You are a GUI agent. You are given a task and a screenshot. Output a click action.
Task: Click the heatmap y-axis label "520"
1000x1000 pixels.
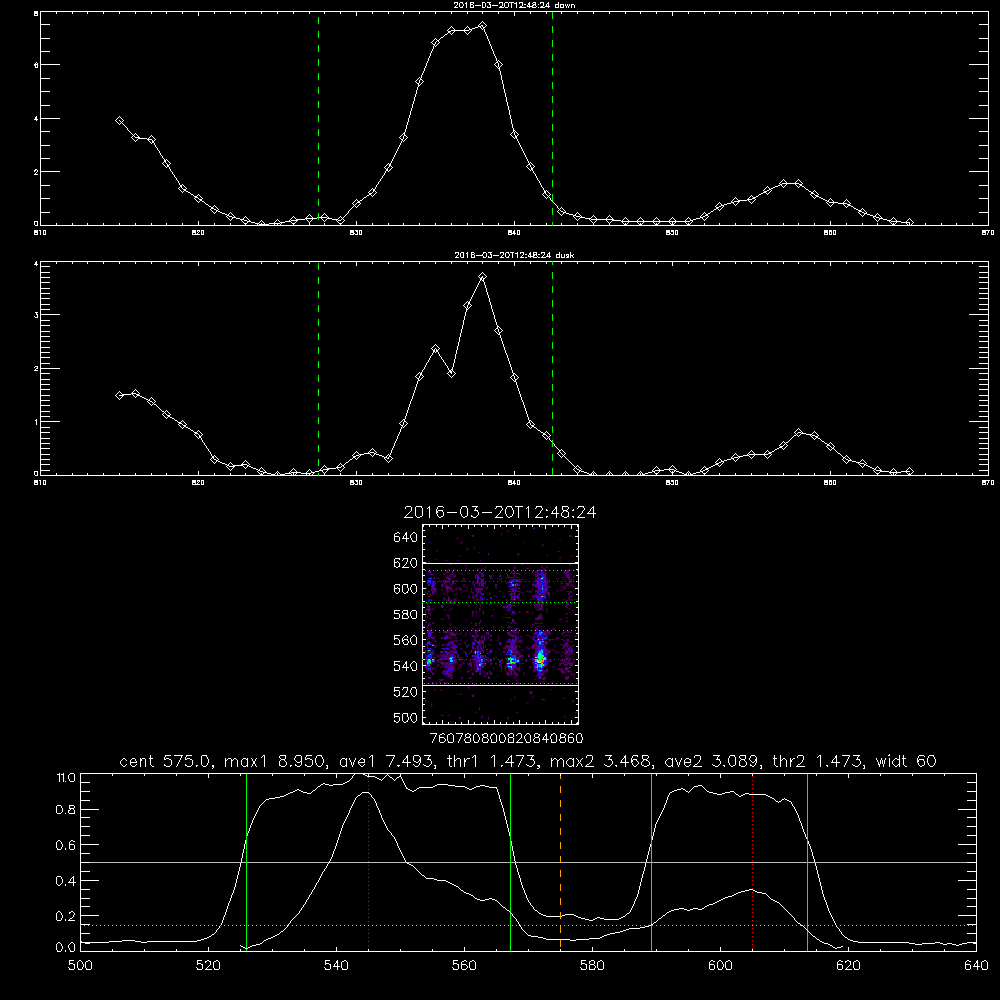405,692
